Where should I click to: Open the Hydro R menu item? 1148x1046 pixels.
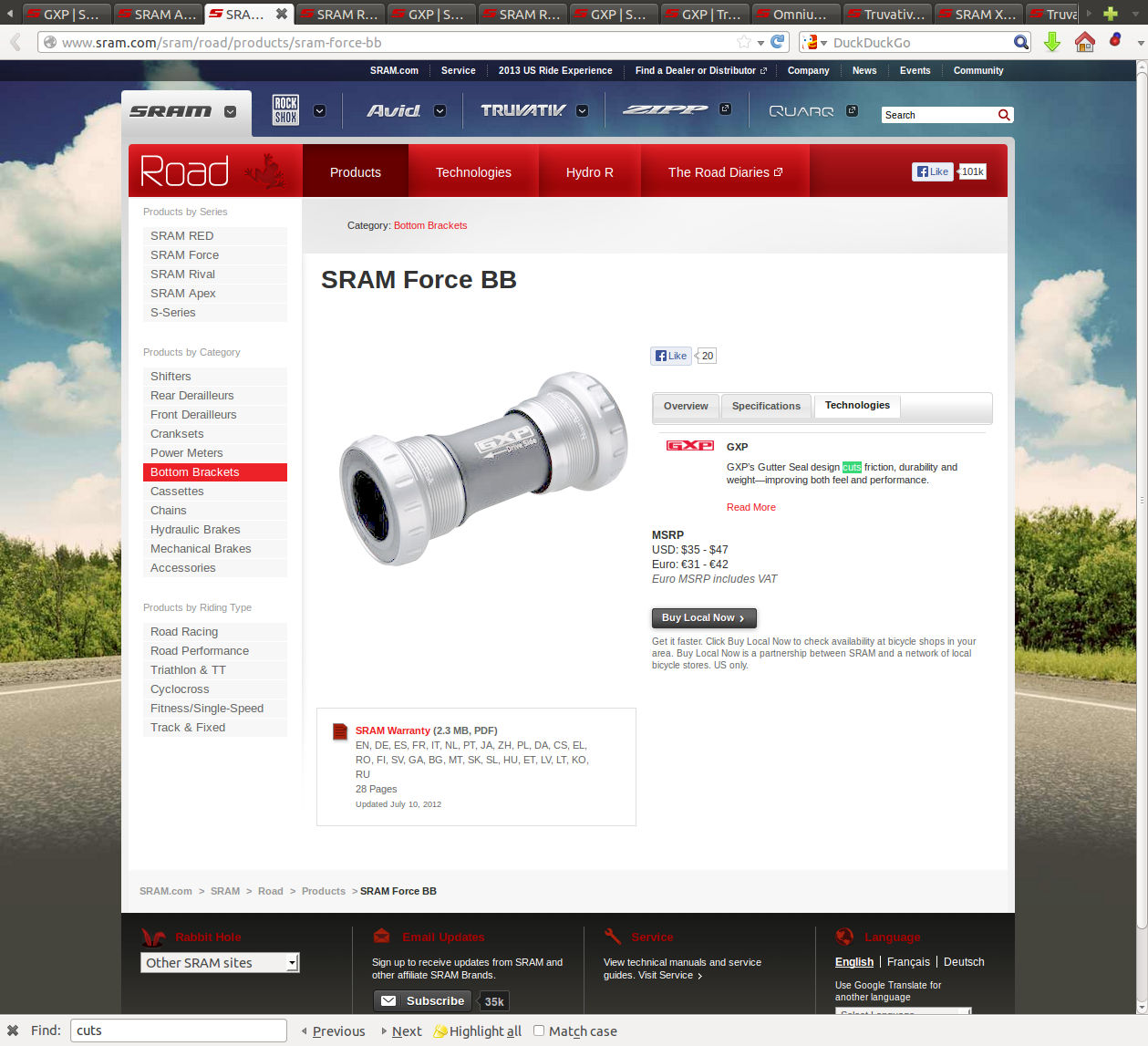[x=589, y=171]
